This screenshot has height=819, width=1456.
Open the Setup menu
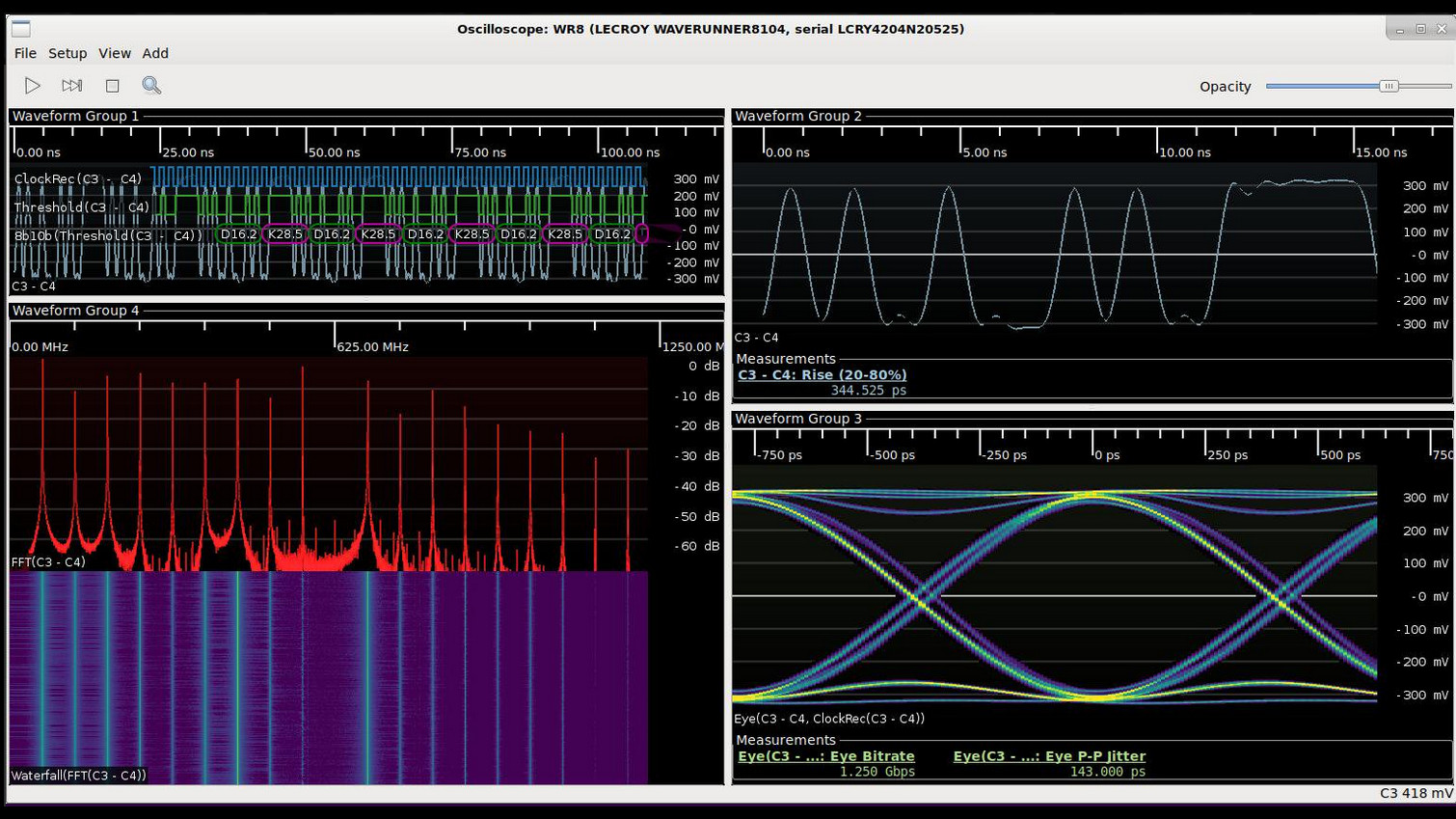67,53
